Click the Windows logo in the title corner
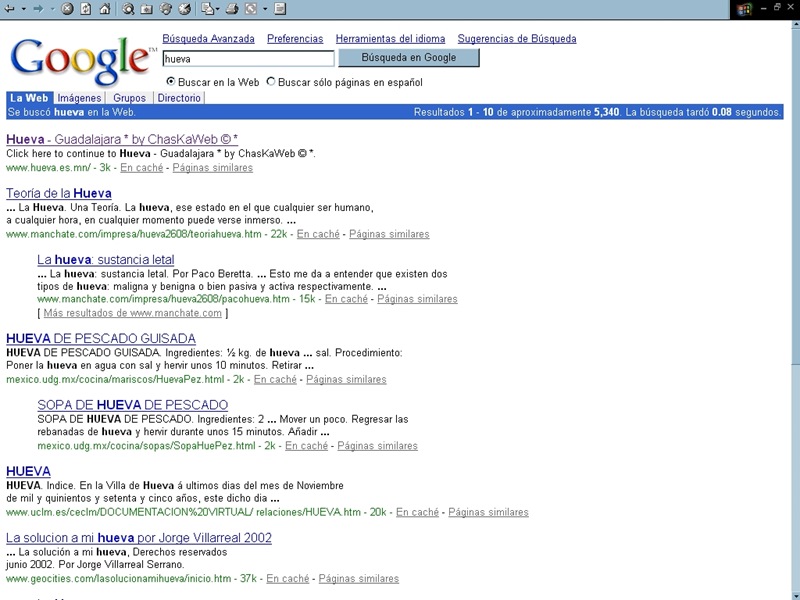800x600 pixels. pos(744,10)
